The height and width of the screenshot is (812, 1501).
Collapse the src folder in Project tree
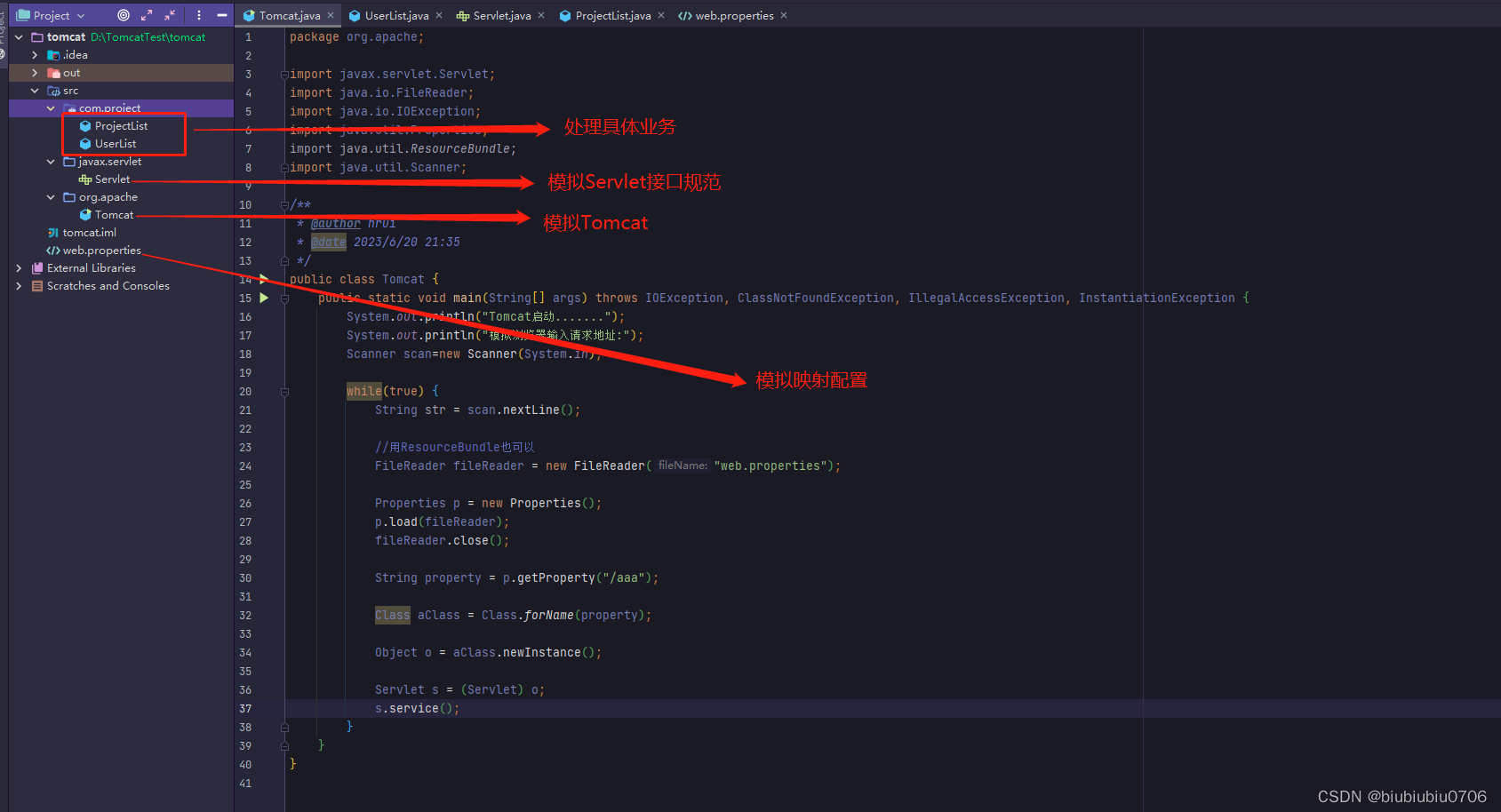[34, 90]
